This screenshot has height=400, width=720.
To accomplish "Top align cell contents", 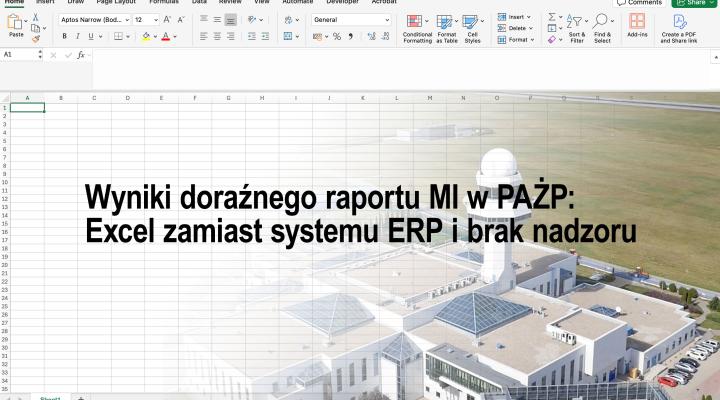I will click(x=204, y=19).
